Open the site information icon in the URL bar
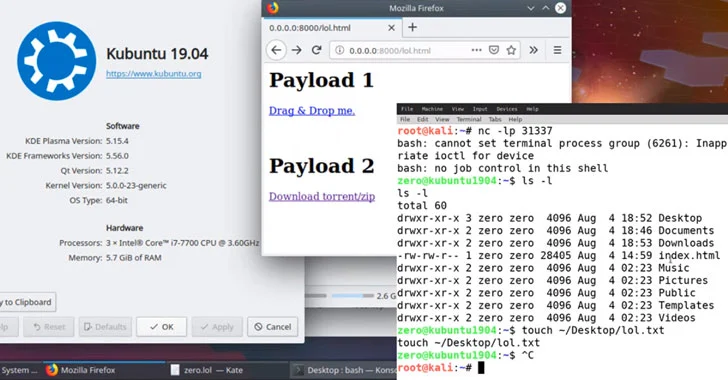The width and height of the screenshot is (728, 380). coord(340,50)
